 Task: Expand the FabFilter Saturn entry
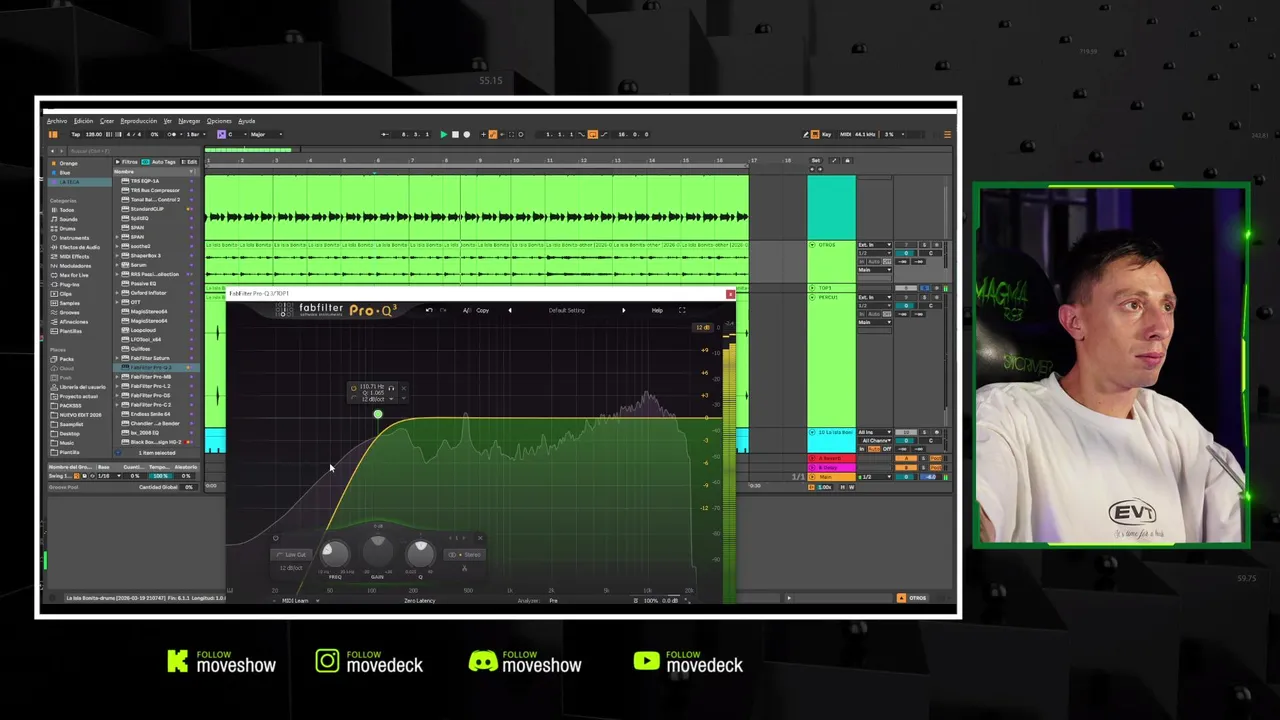point(118,358)
